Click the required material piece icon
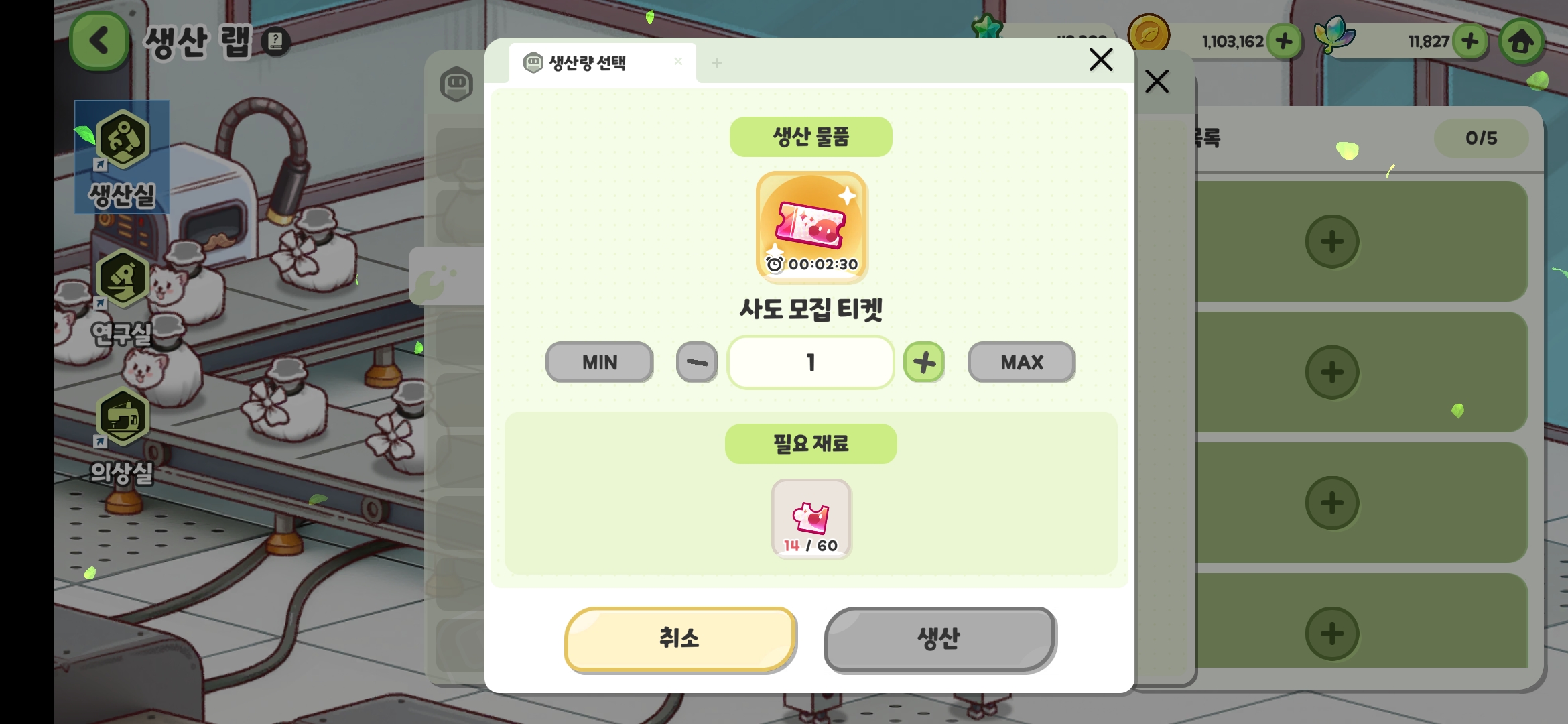Viewport: 1568px width, 724px height. coord(811,519)
